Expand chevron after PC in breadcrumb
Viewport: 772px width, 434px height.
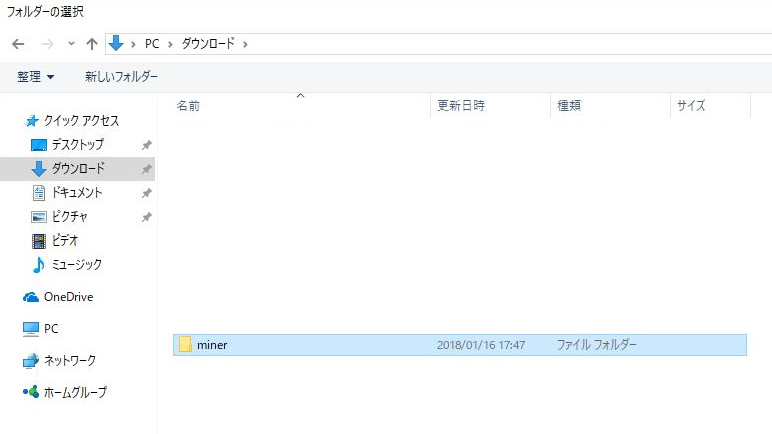point(170,44)
